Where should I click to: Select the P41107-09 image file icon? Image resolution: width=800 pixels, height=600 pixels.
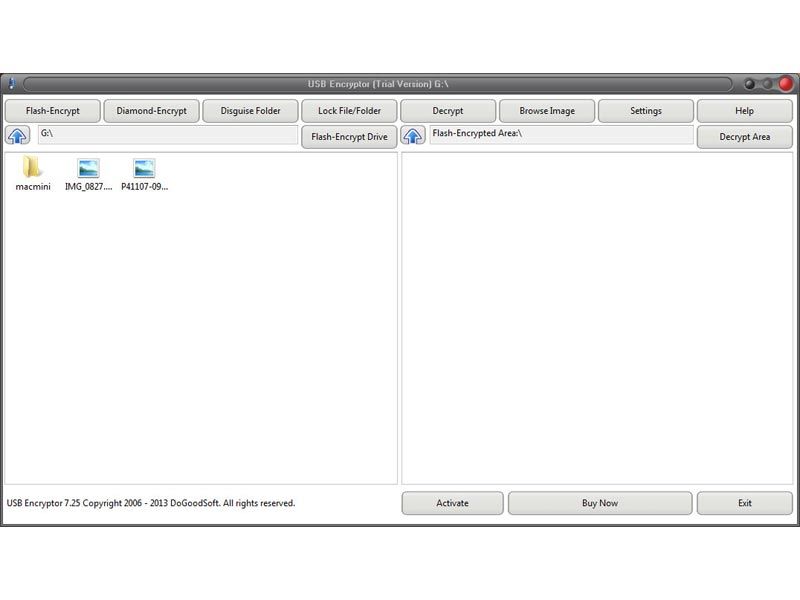point(145,169)
